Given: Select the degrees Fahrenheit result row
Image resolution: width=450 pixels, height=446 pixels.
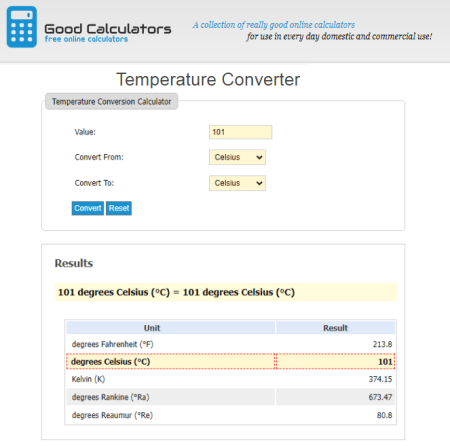Looking at the screenshot, I should pos(231,344).
